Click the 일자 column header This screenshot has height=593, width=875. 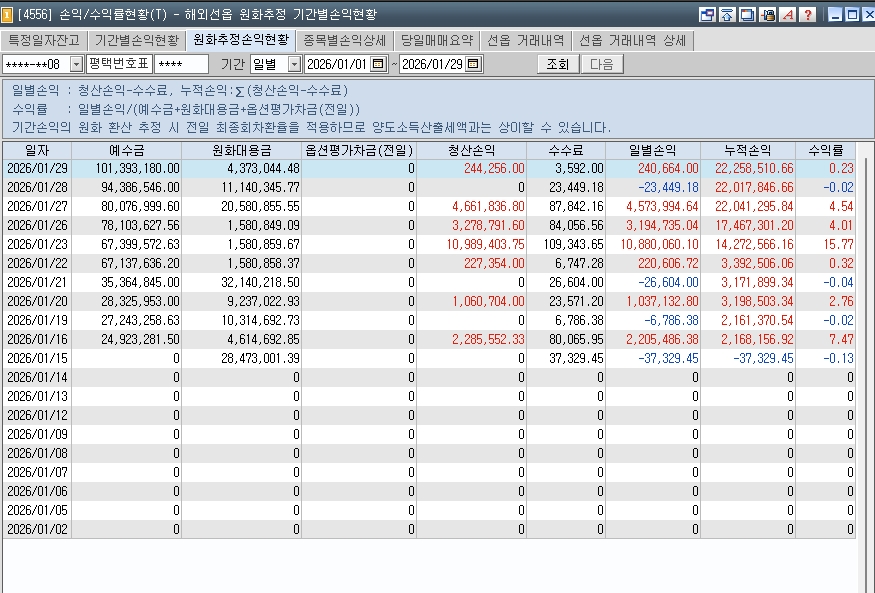coord(37,151)
